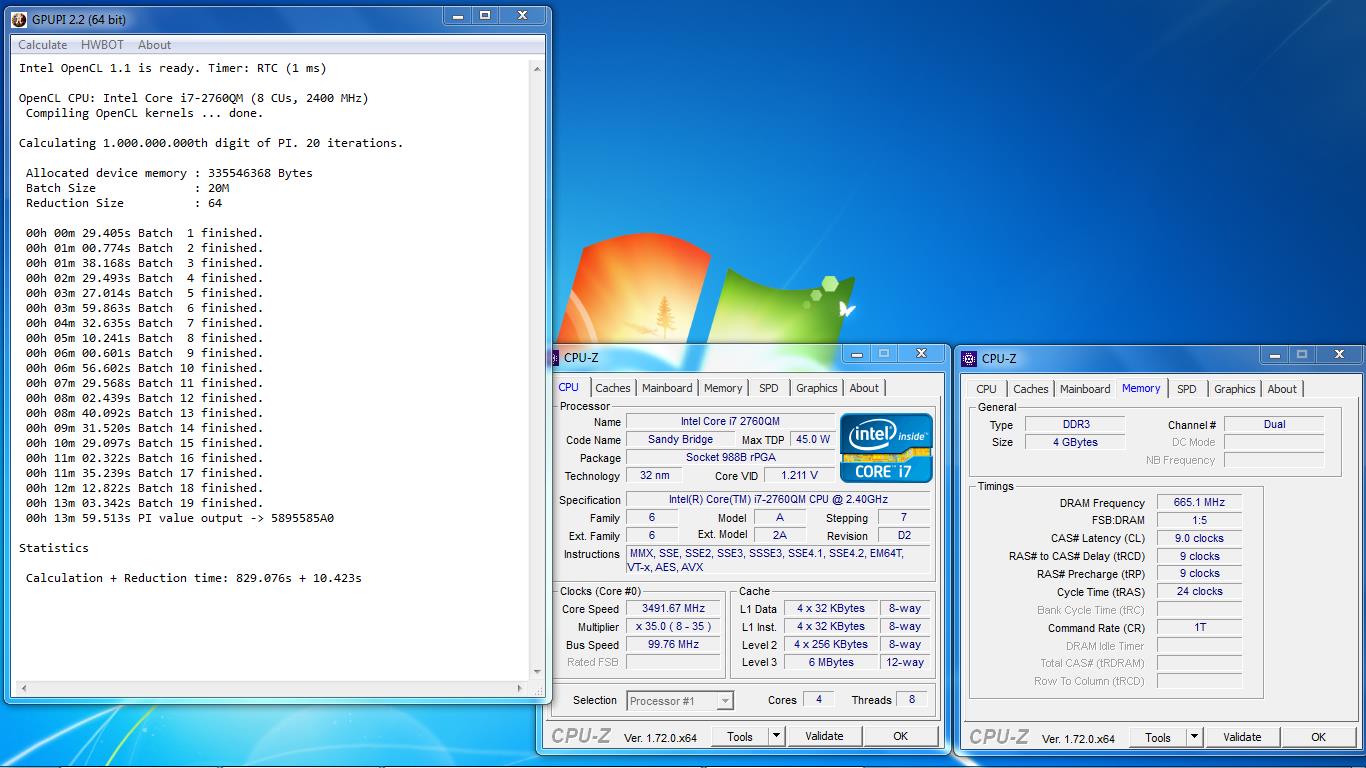Switch to SPD tab in right CPU-Z

(x=1186, y=389)
